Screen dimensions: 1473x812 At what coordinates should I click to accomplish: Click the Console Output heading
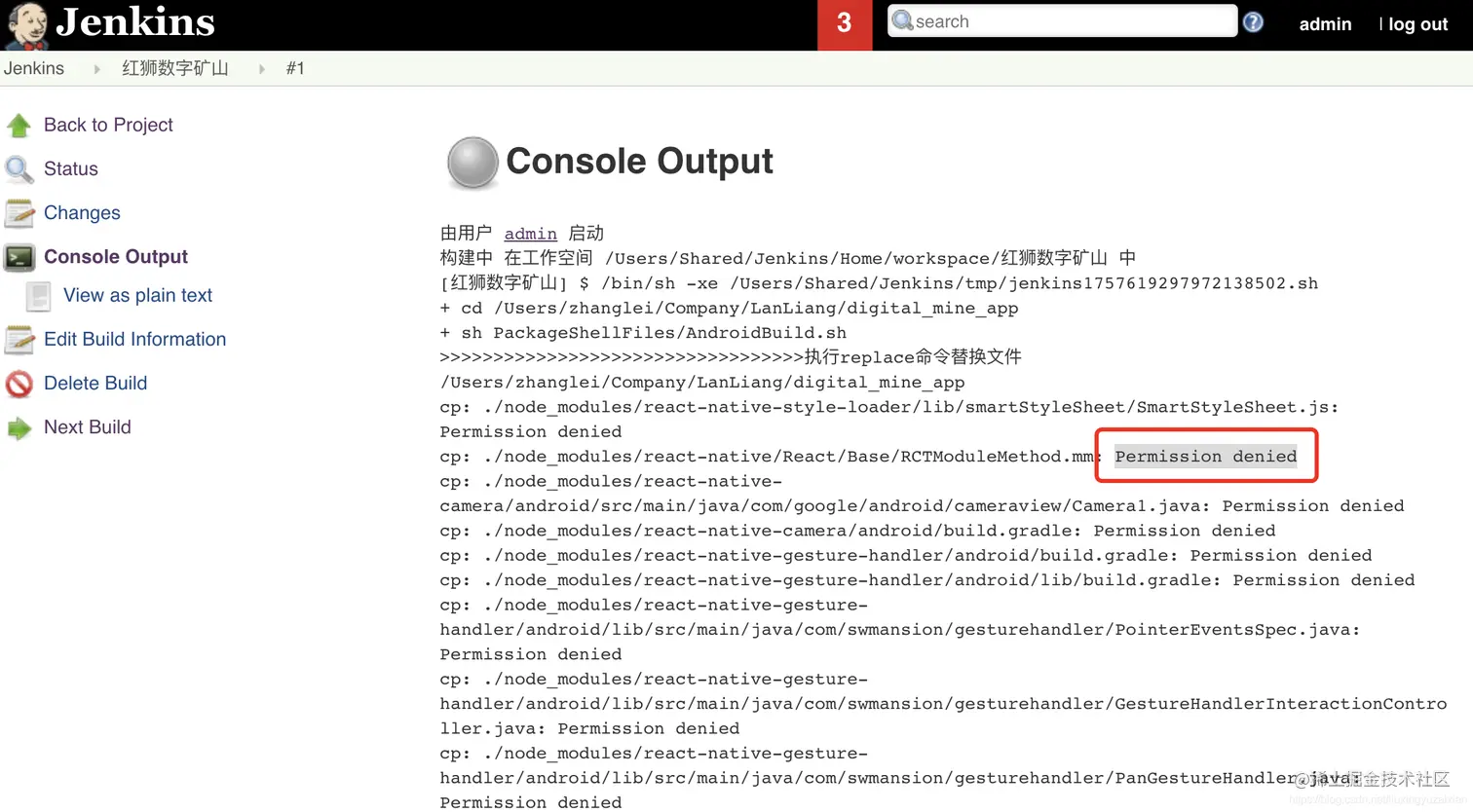(x=639, y=161)
